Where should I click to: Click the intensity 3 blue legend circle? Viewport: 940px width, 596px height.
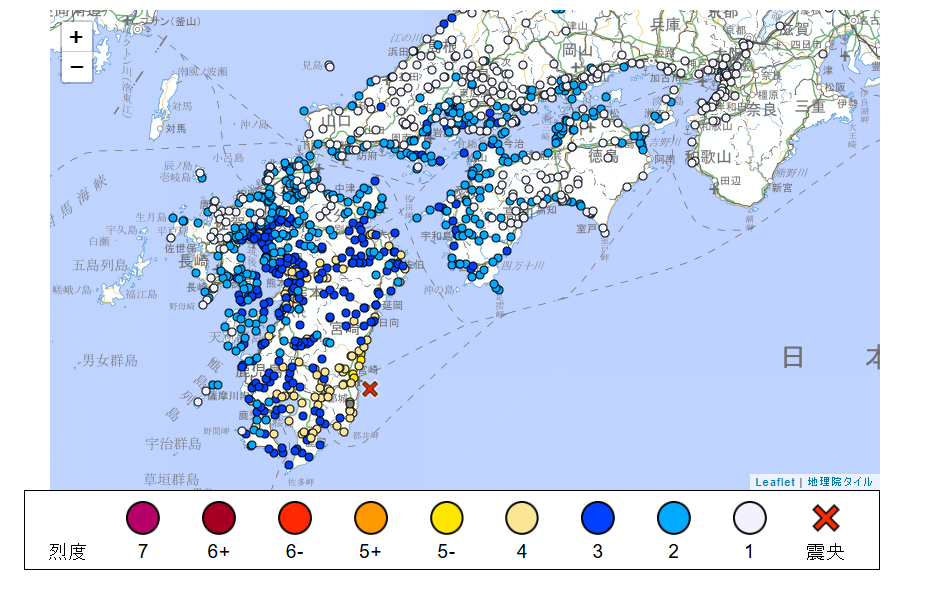(x=598, y=518)
